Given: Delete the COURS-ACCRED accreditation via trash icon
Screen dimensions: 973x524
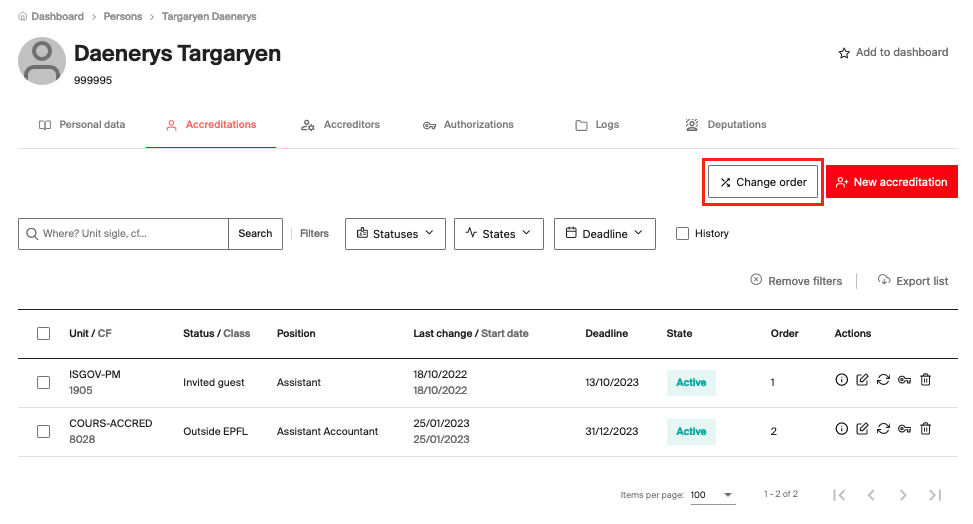Looking at the screenshot, I should 925,429.
